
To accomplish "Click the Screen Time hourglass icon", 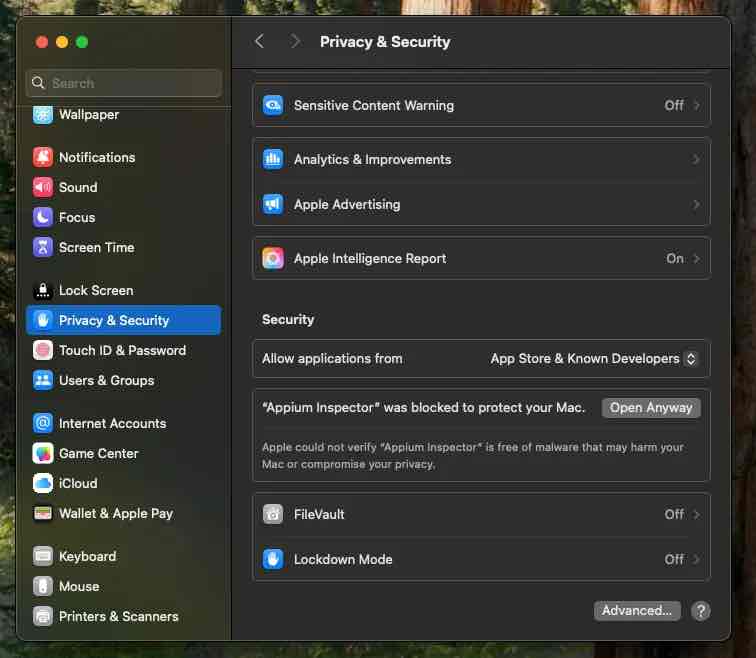I will pos(43,247).
